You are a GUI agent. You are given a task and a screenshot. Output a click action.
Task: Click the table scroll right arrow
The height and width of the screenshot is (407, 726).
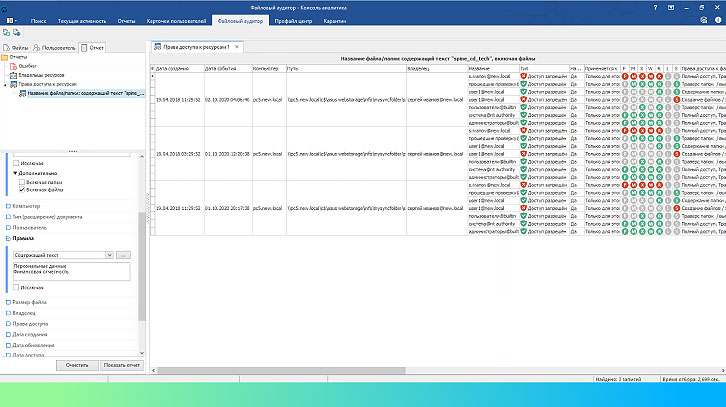coord(723,370)
